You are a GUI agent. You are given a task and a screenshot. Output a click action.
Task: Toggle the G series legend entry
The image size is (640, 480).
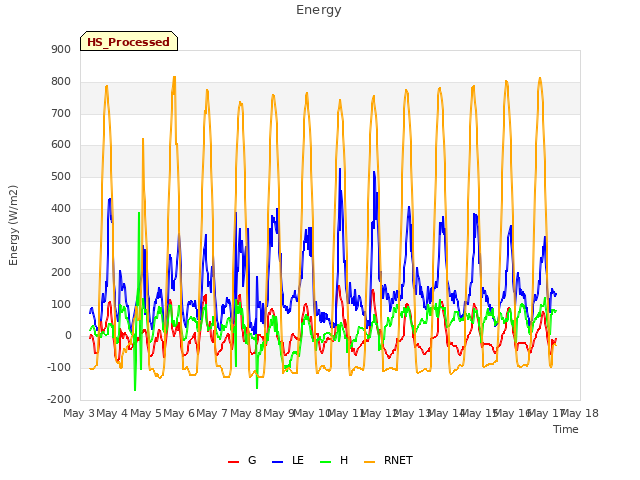[242, 460]
